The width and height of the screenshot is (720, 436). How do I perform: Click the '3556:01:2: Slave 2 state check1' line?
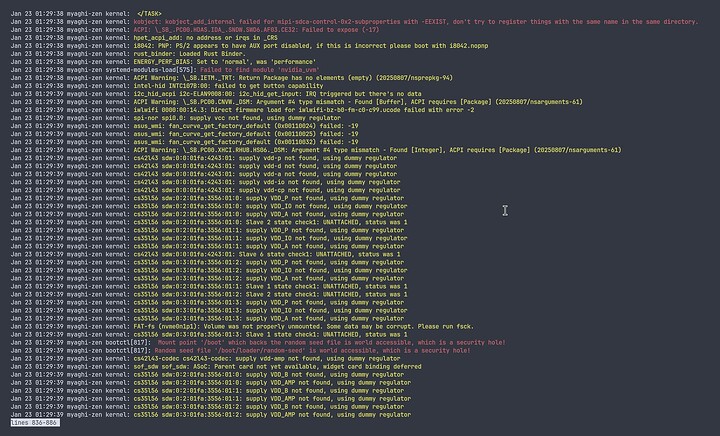pos(209,295)
